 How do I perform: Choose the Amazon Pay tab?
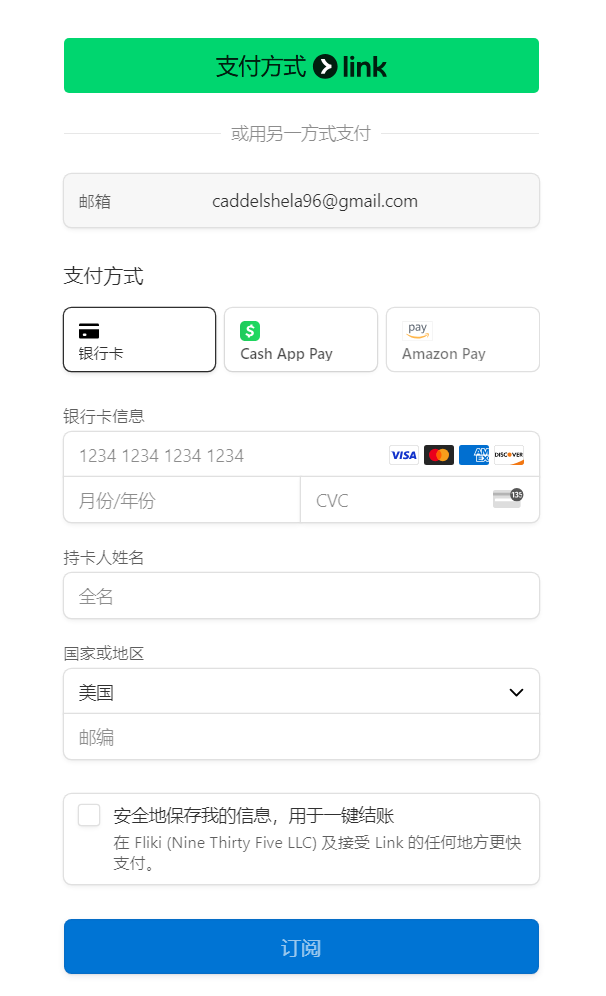463,340
